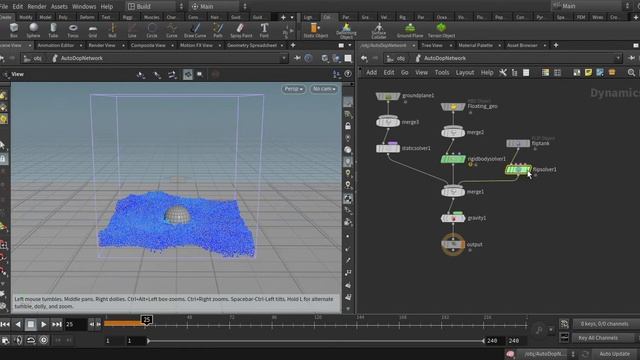Select the Line shelf tool
640x360 pixels.
tap(132, 30)
